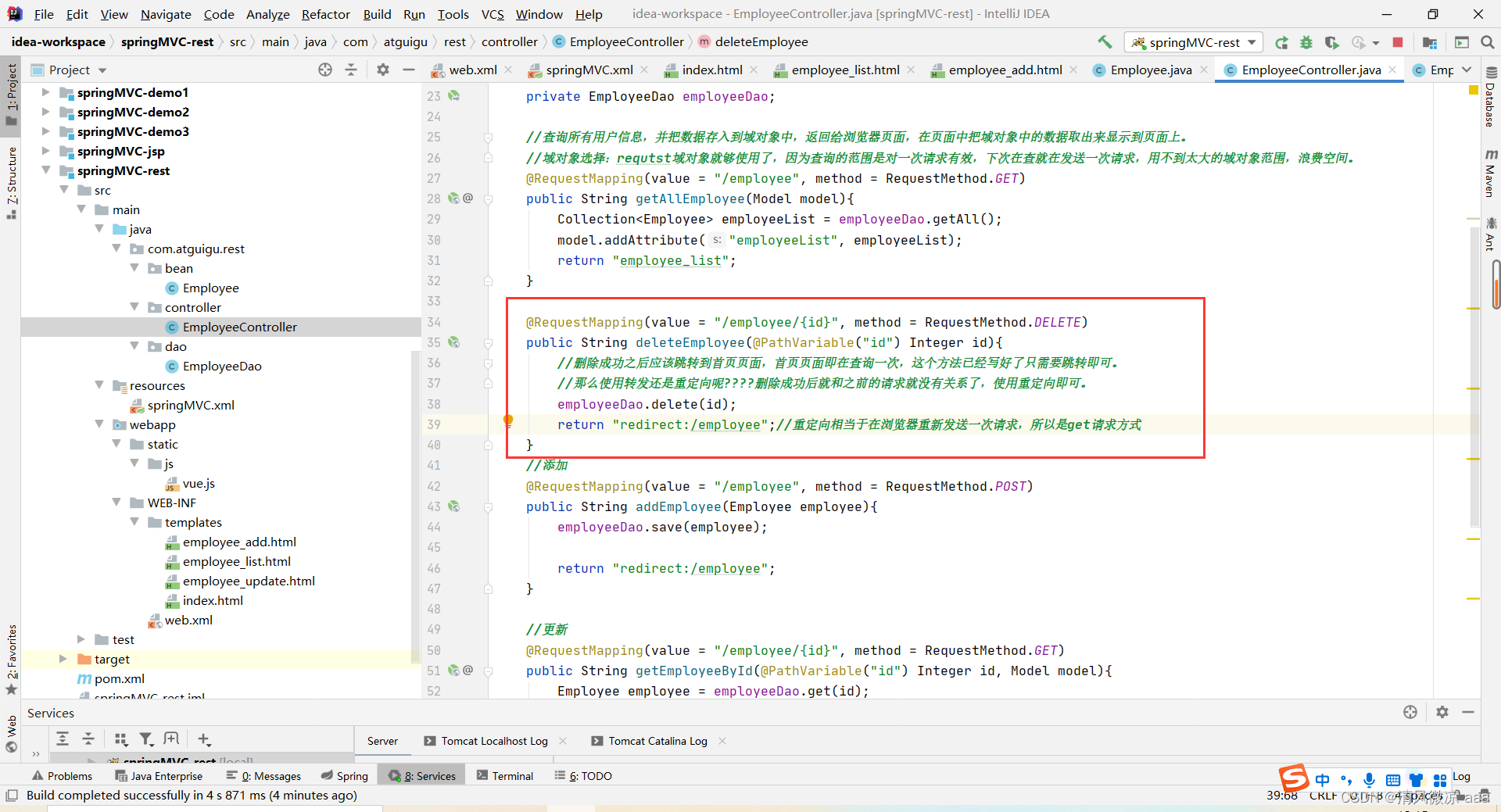Close the Employee.java editor tab
Image resolution: width=1501 pixels, height=812 pixels.
tap(1204, 70)
